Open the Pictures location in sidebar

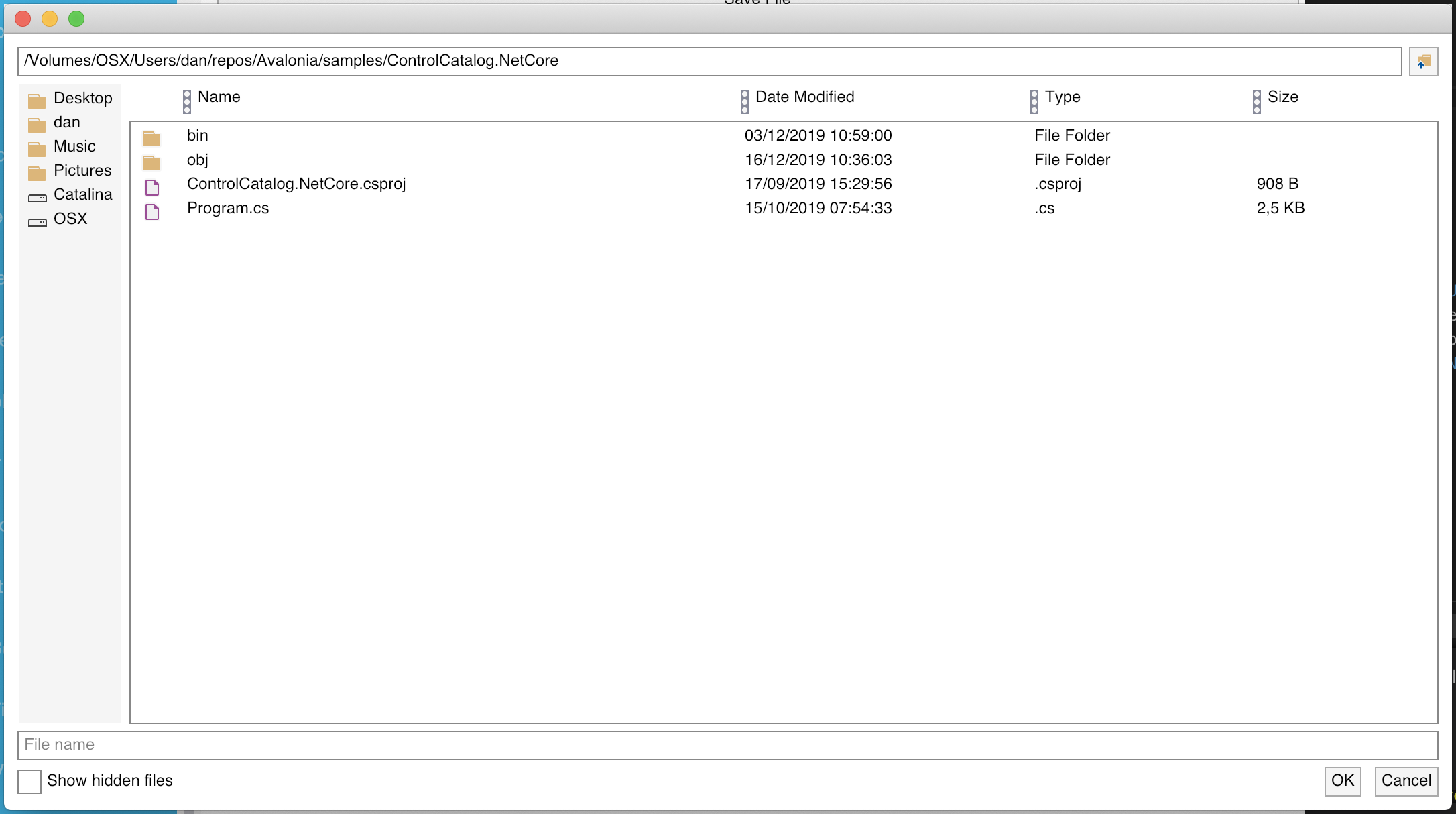pos(82,170)
